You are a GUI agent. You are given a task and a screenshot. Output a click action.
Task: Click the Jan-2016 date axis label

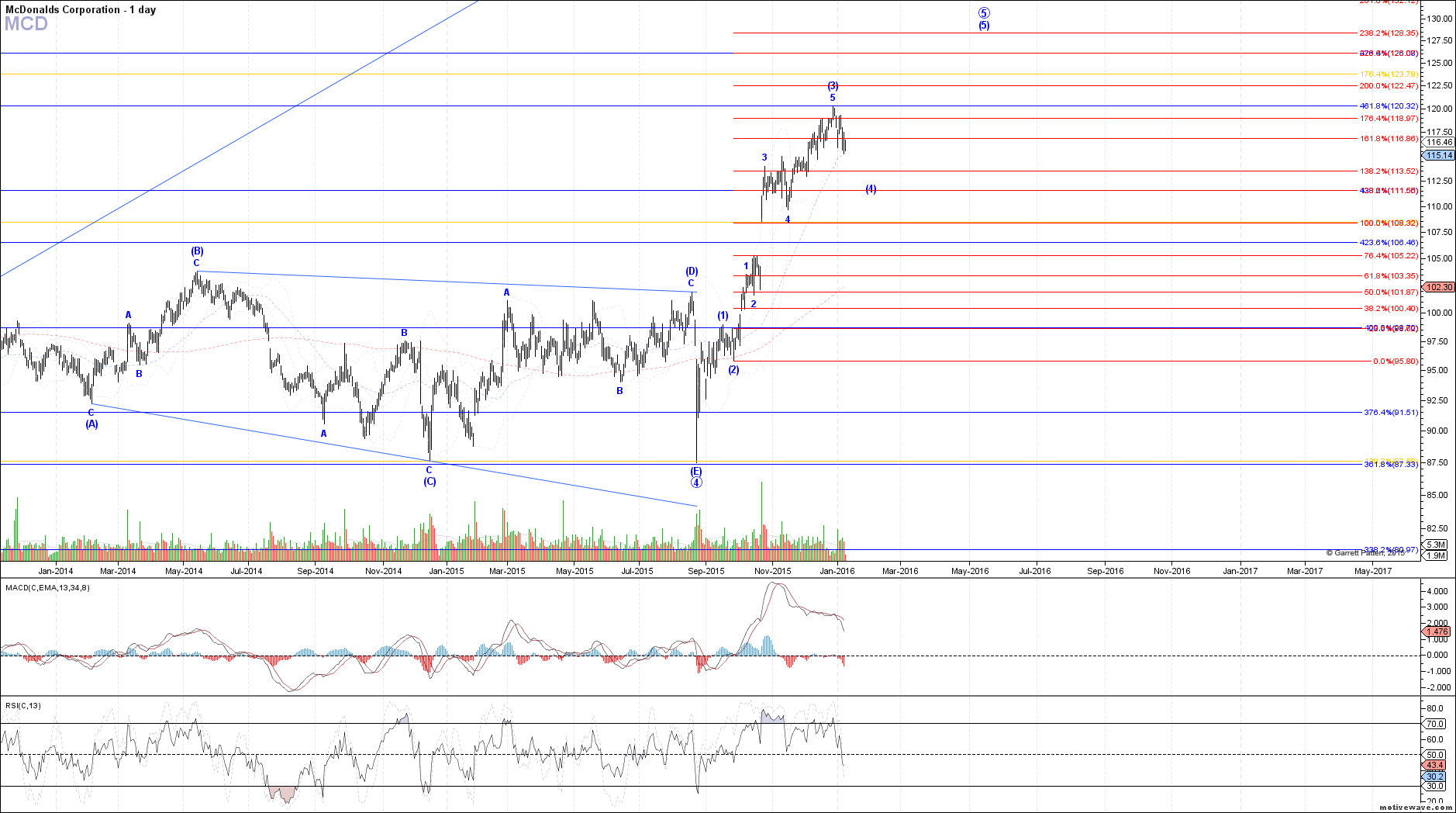837,572
